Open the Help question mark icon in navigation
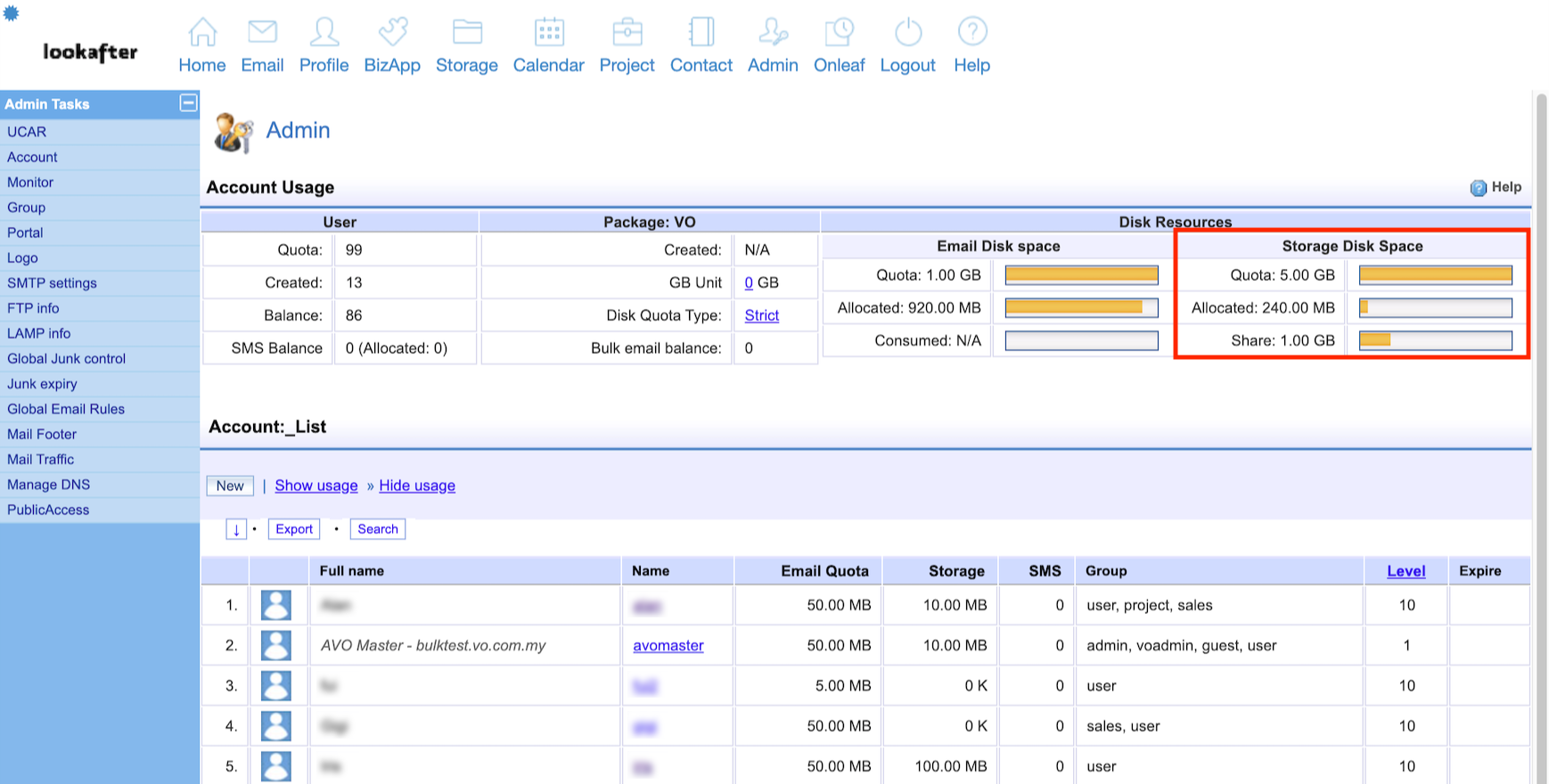Screen dimensions: 1549x784 click(971, 33)
